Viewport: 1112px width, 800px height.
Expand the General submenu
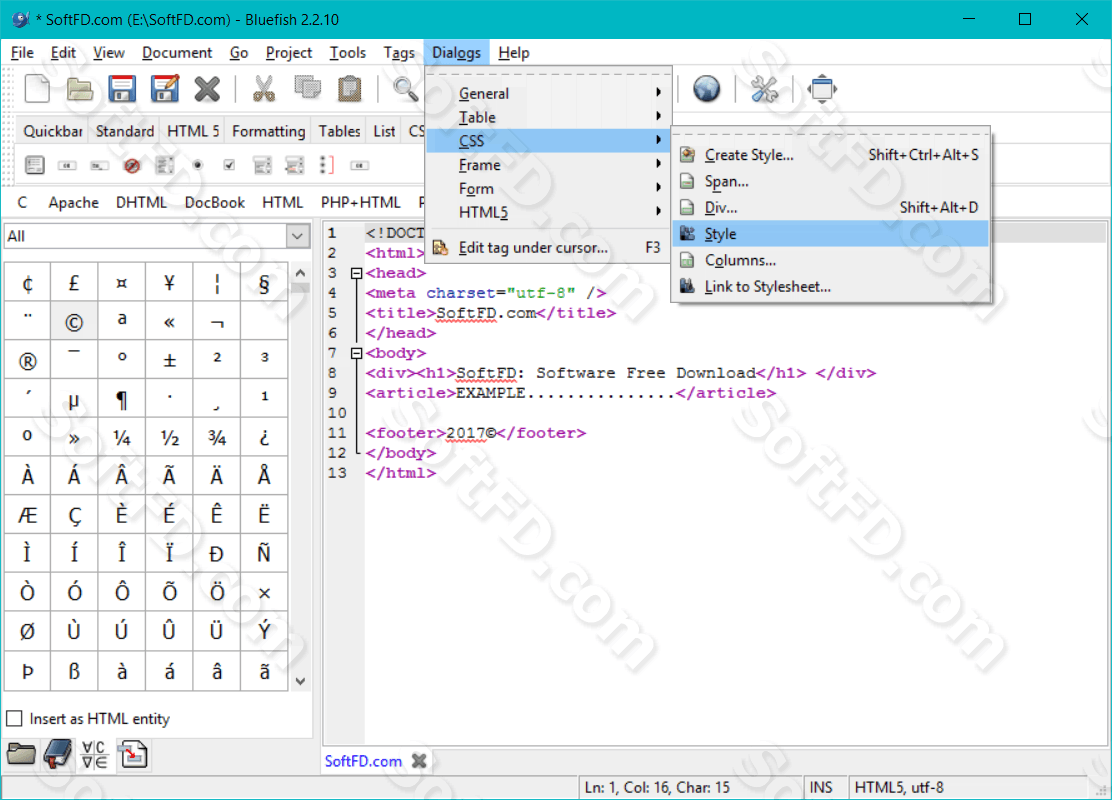click(547, 94)
